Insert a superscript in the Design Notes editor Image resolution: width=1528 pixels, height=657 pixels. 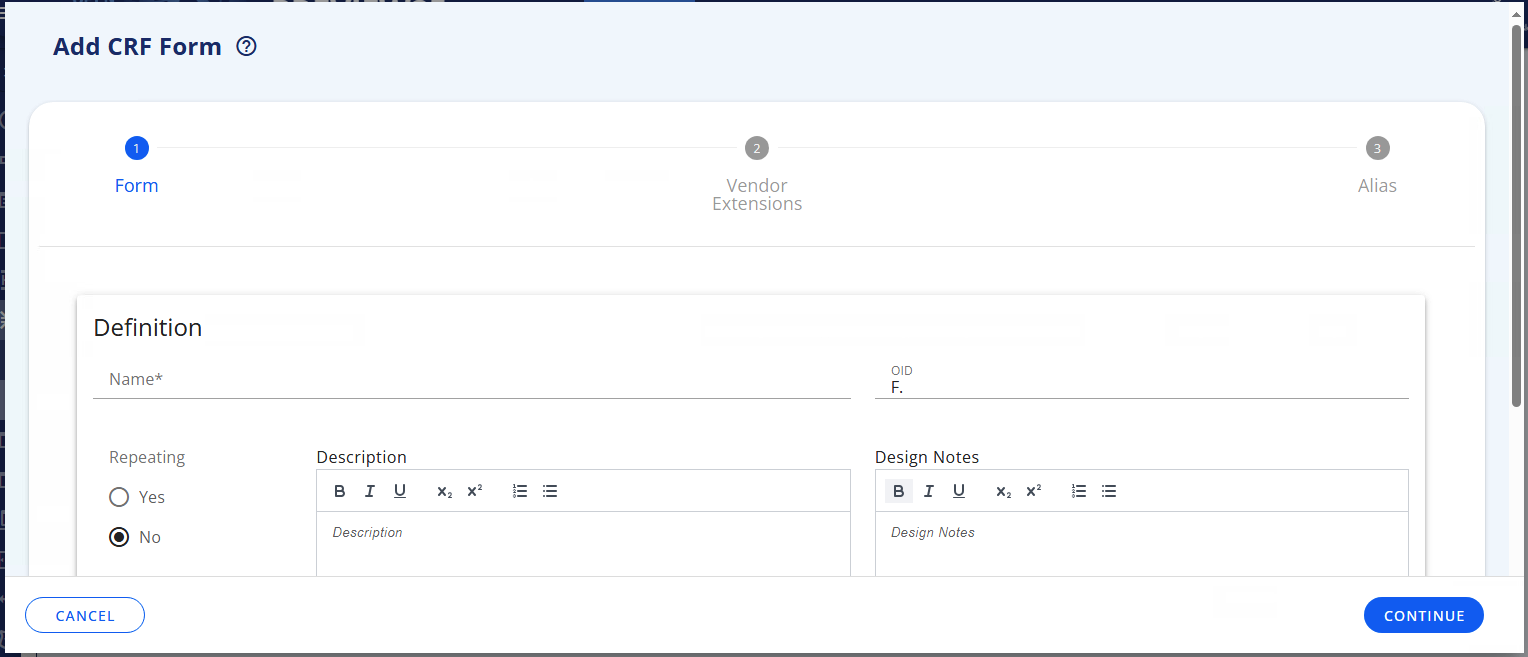pos(1033,490)
